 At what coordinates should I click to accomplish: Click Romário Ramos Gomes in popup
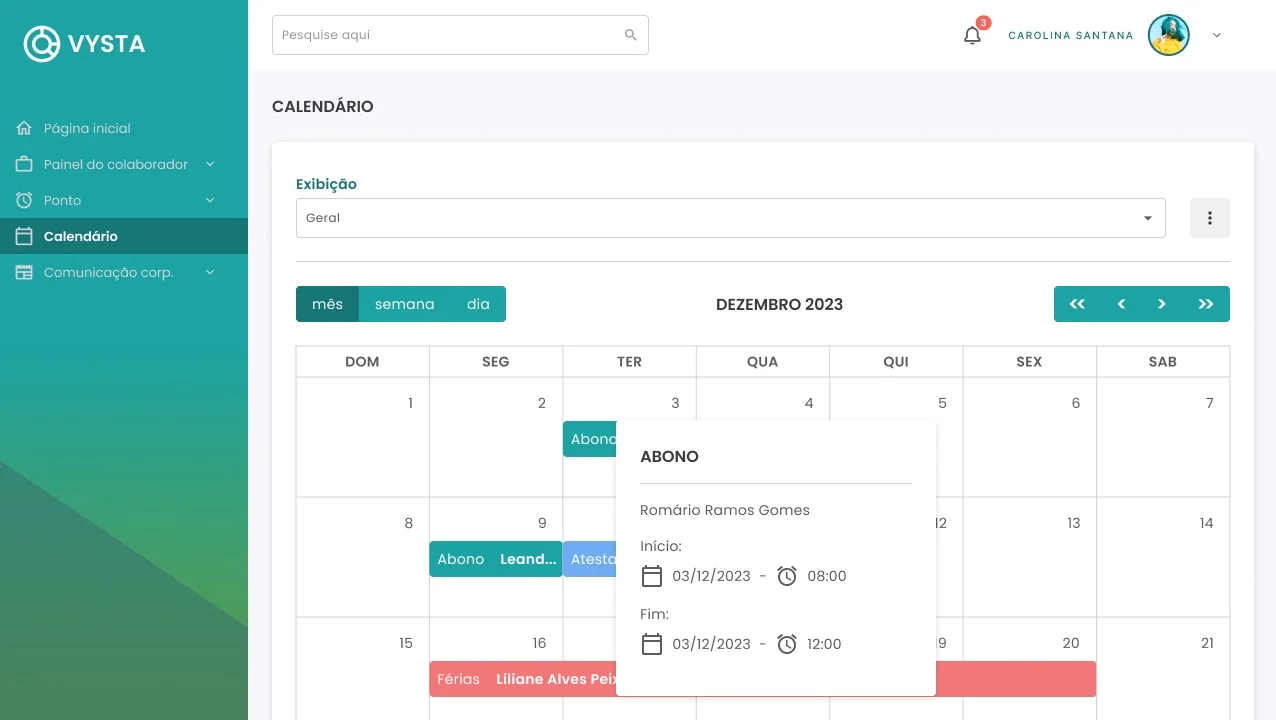pos(725,510)
